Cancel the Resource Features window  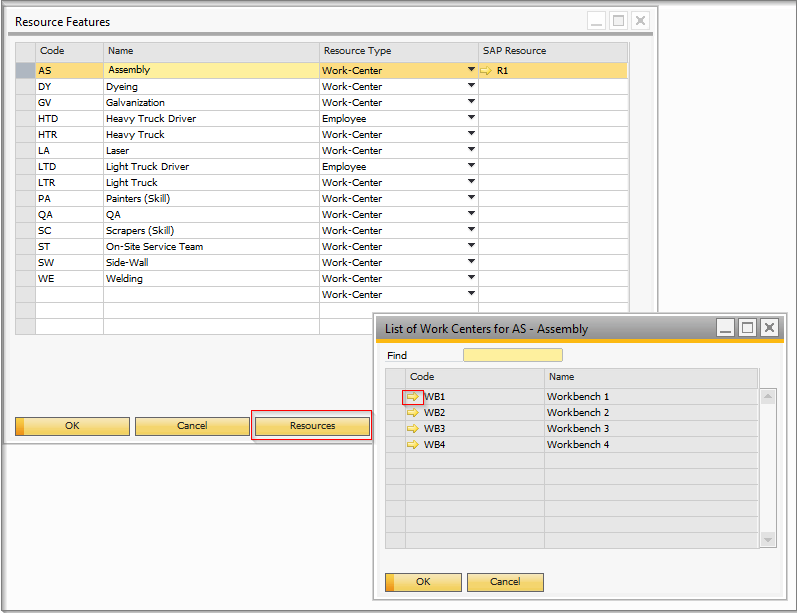click(192, 426)
